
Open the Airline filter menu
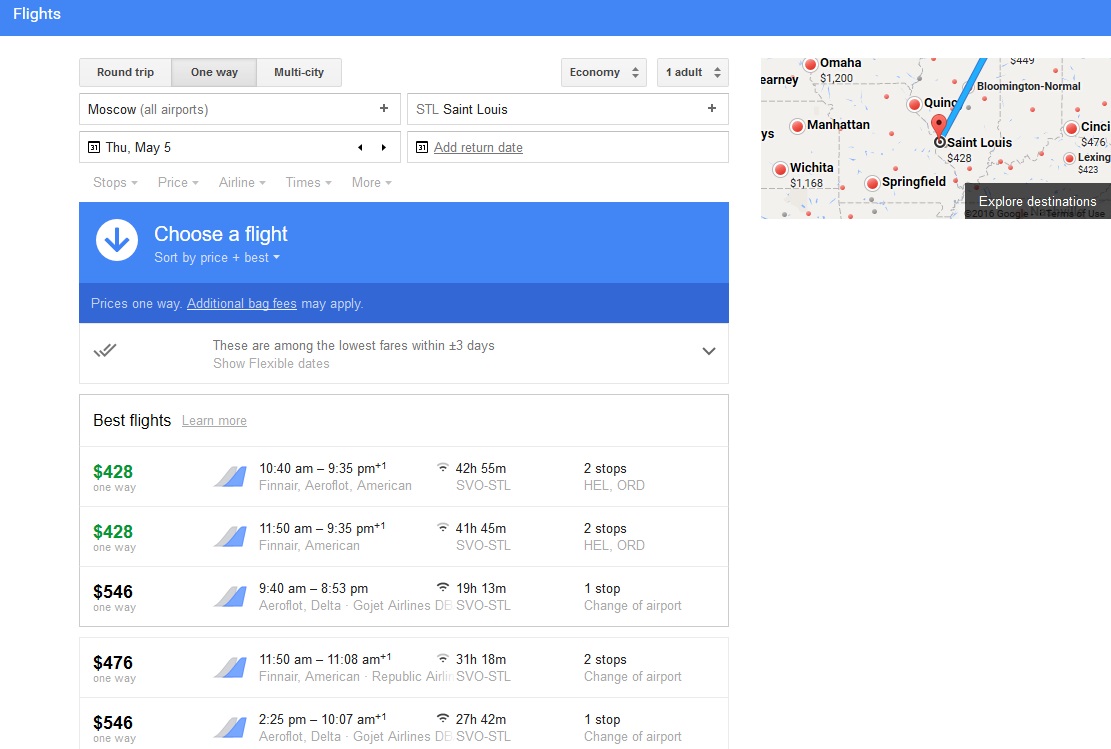point(242,182)
